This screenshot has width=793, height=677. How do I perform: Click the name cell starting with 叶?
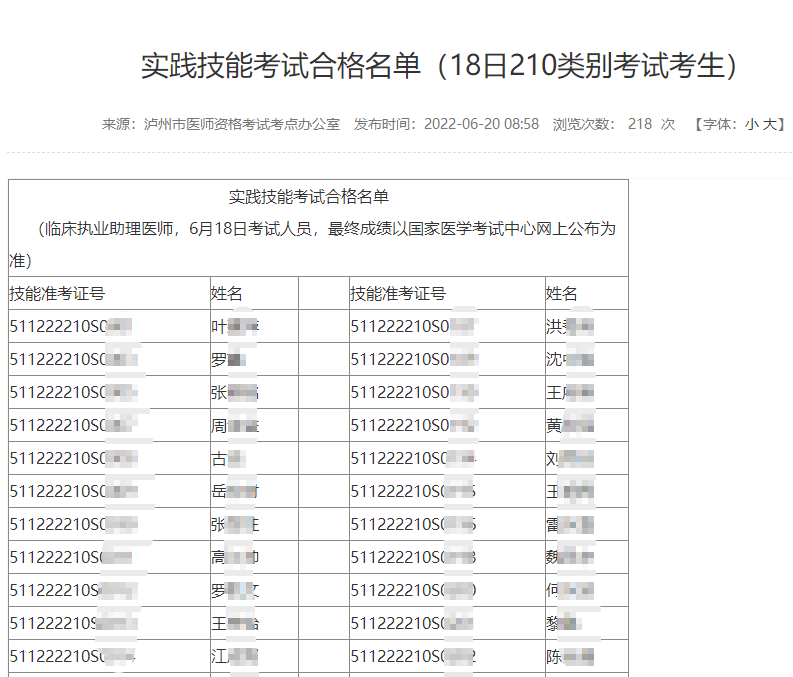pyautogui.click(x=235, y=327)
